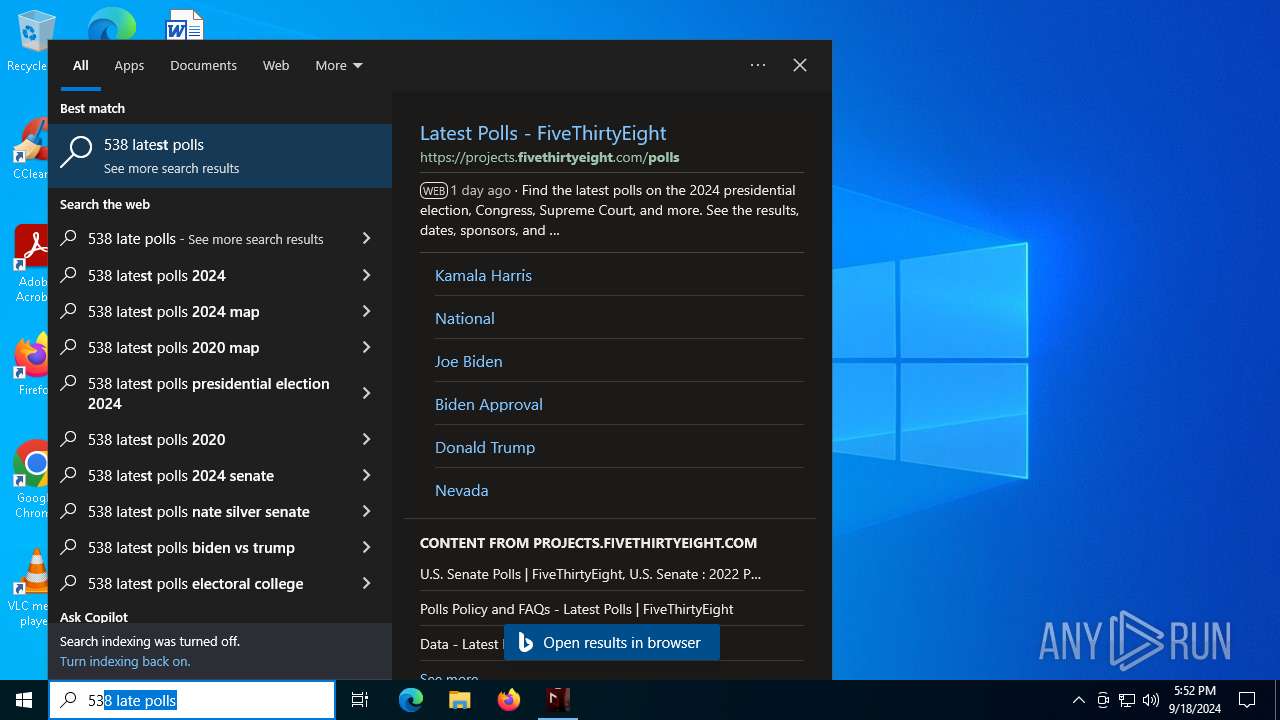Screen dimensions: 1280x720
Task: Select suggestion '538 latest polls electoral college'
Action: click(x=196, y=583)
